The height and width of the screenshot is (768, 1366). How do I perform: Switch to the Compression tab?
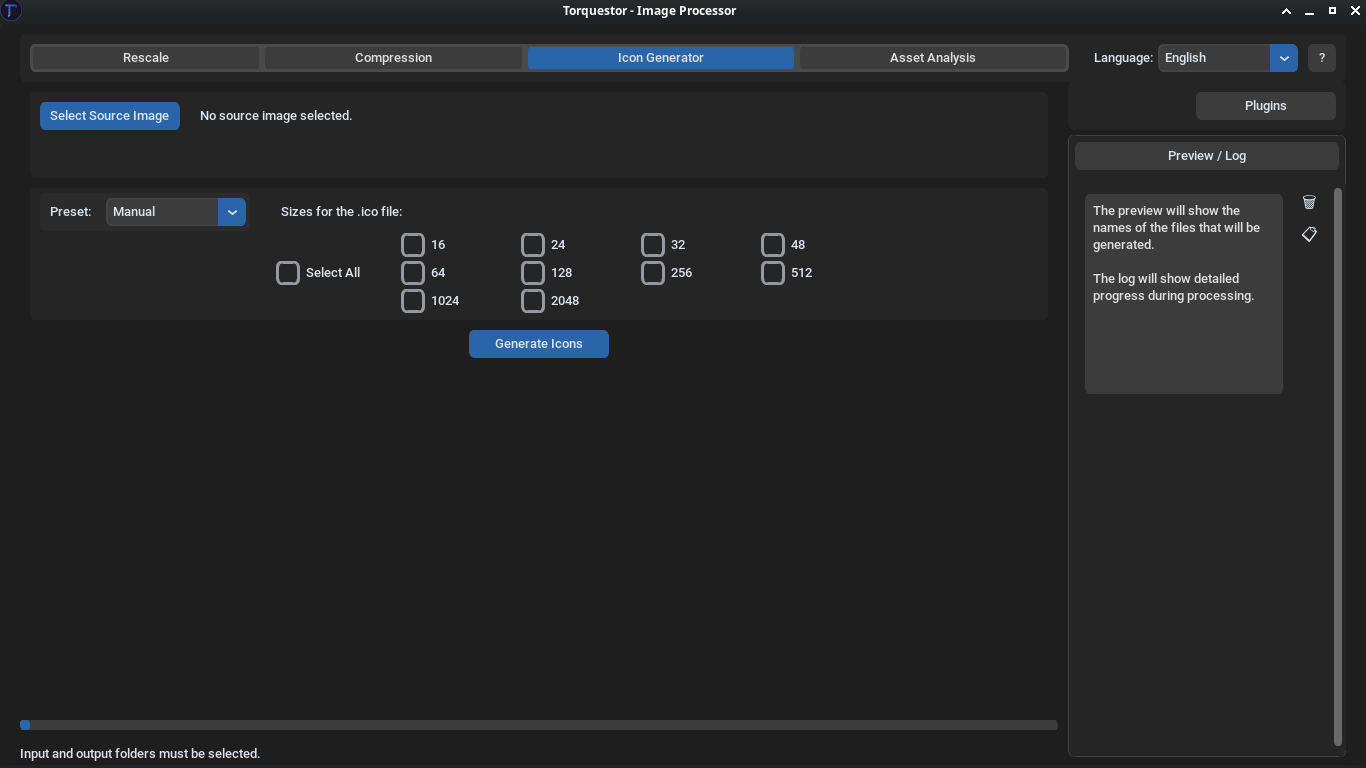(x=392, y=57)
